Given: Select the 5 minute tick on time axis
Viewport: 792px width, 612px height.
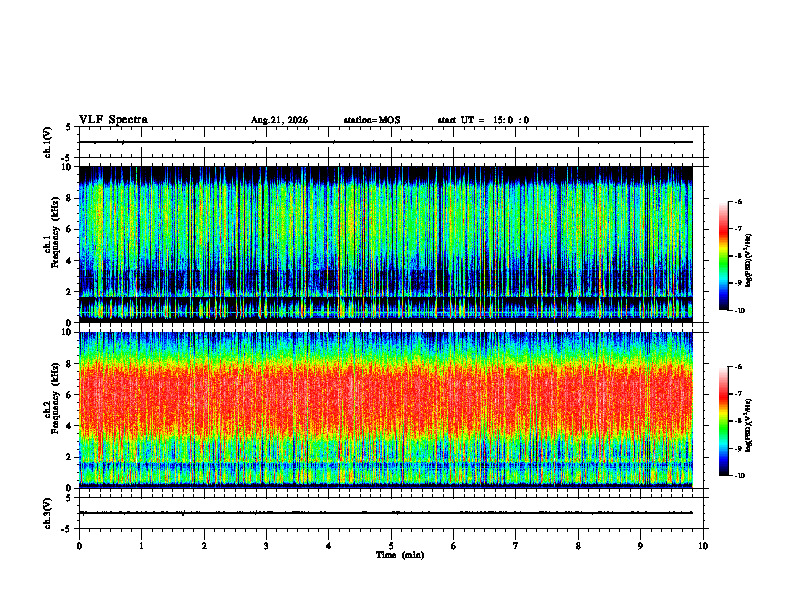Looking at the screenshot, I should click(391, 546).
